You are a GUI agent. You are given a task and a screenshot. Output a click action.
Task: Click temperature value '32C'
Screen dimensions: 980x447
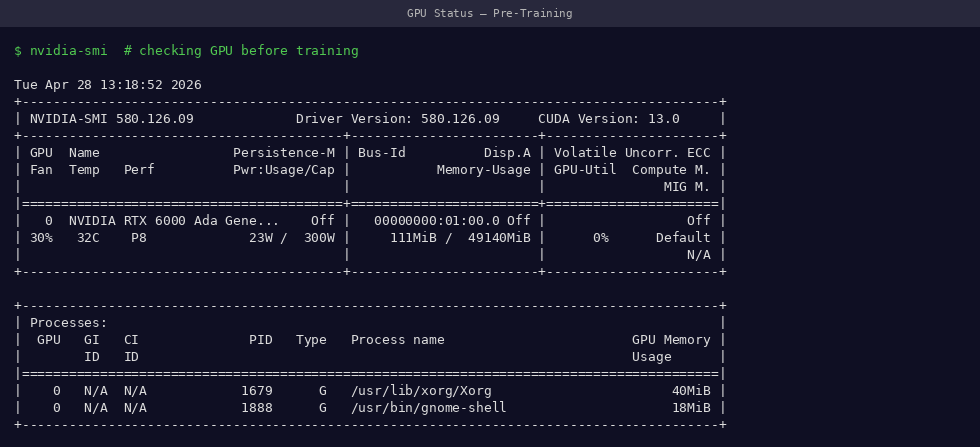[88, 238]
